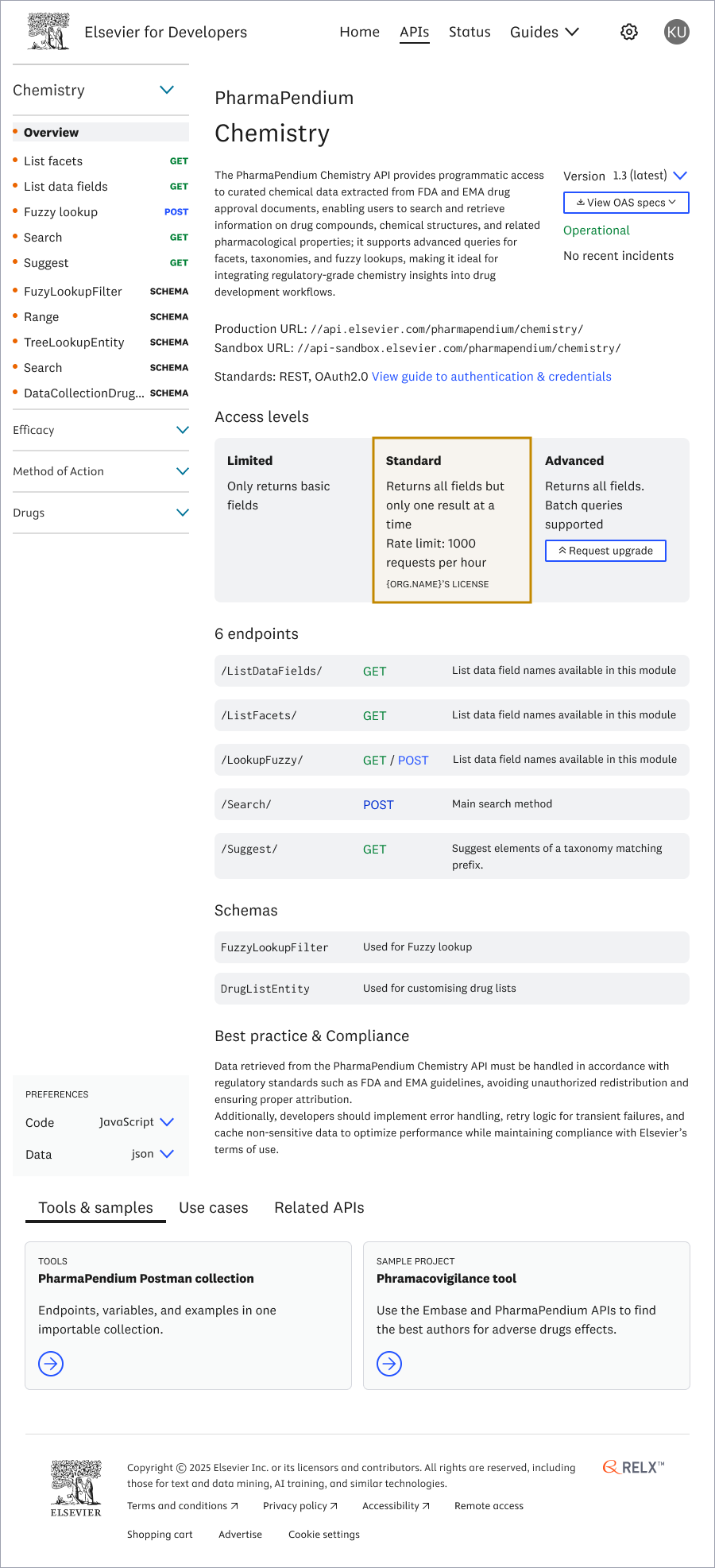
Task: Open TreeLookupEntity schema in sidebar
Action: click(101, 343)
